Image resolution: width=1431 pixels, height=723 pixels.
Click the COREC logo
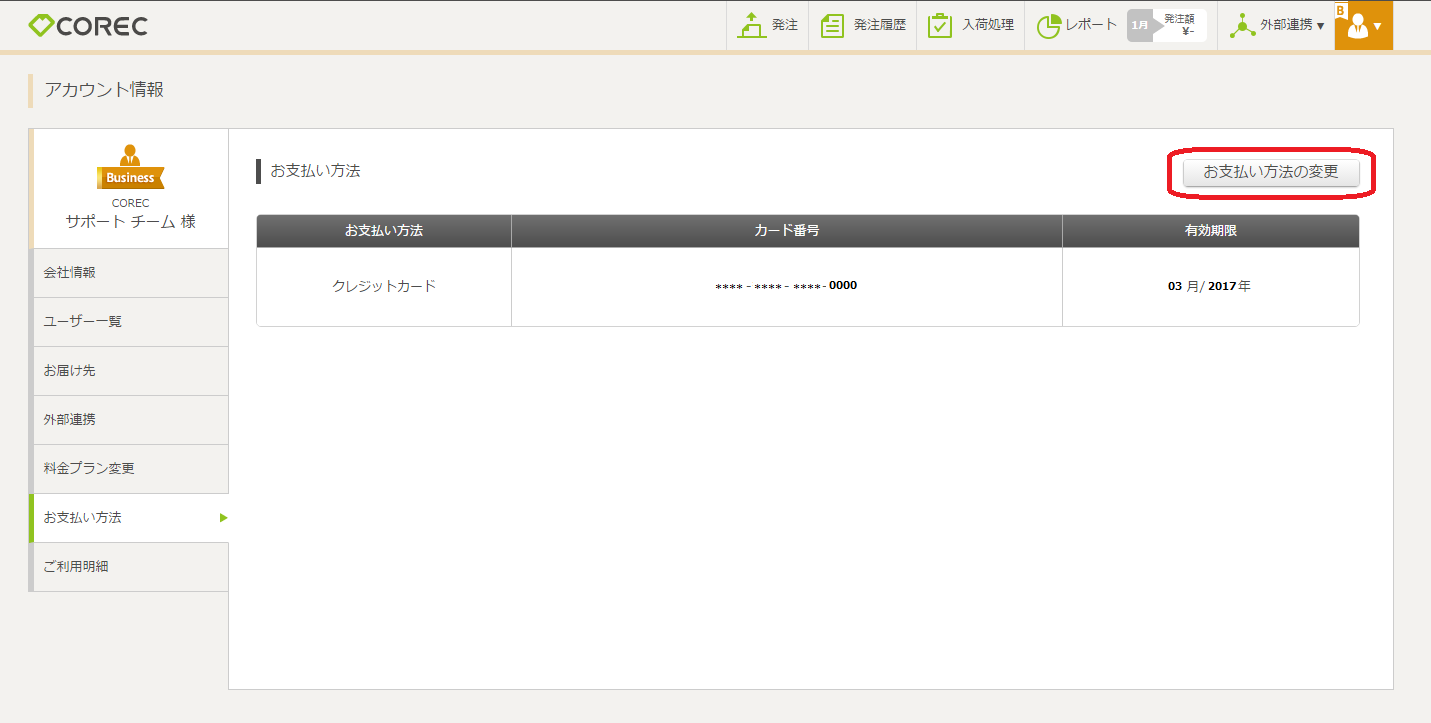pos(88,26)
